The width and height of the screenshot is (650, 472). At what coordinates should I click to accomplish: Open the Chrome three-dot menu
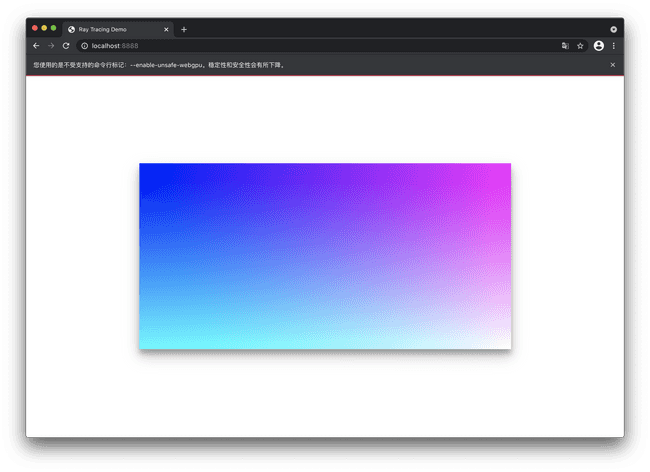pos(613,46)
